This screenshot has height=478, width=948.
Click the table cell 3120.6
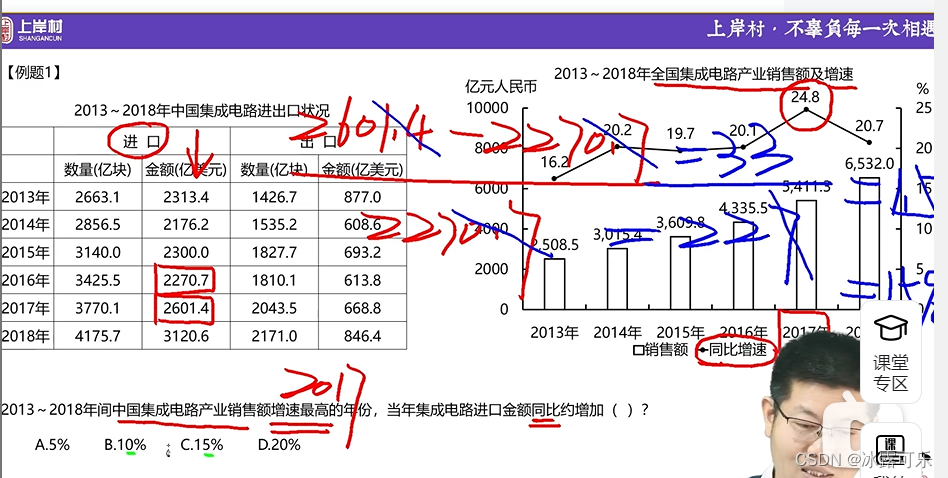186,336
